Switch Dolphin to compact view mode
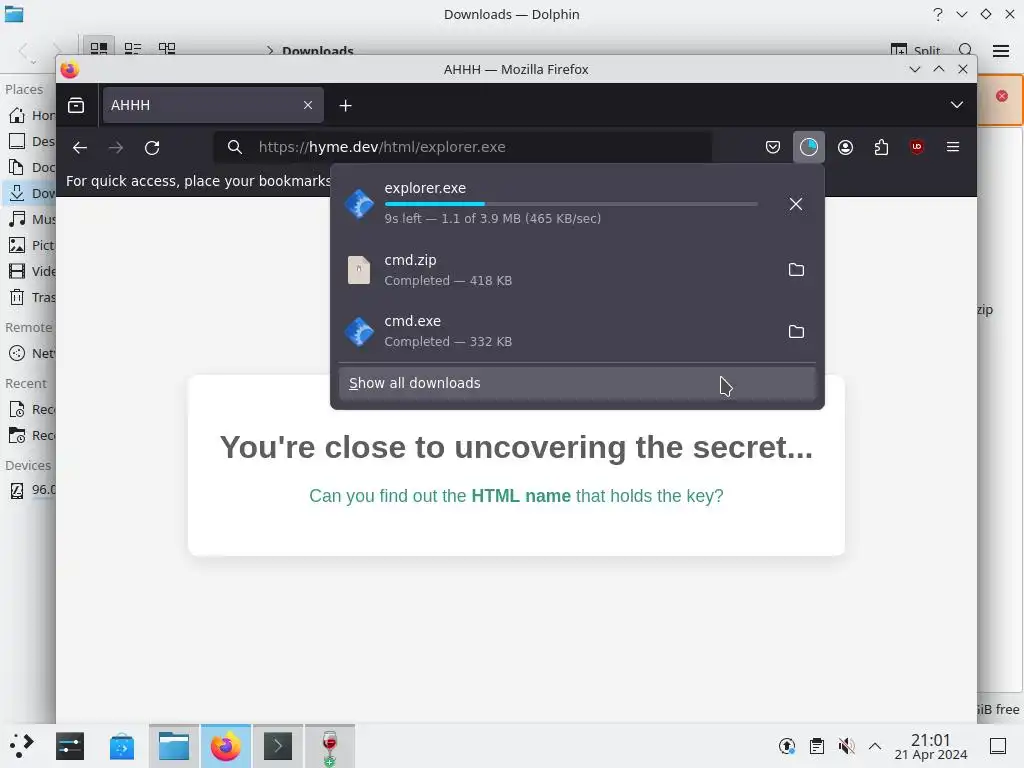This screenshot has width=1024, height=768. [133, 48]
